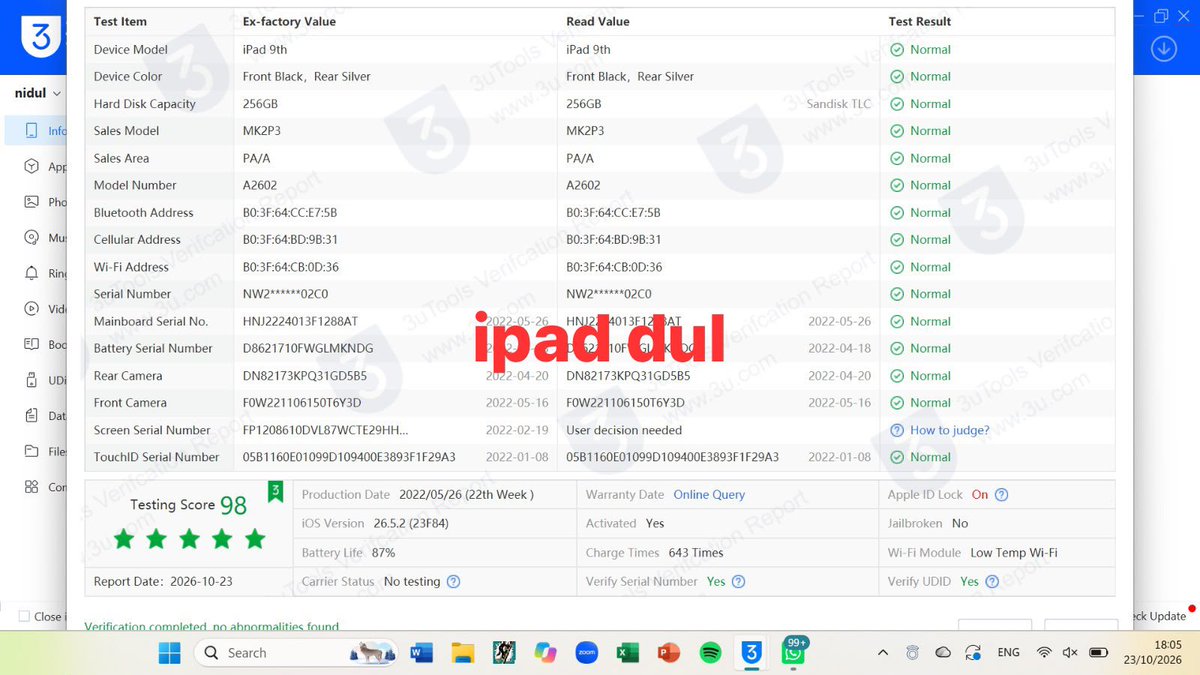Open the Online Query warranty link

pos(709,495)
